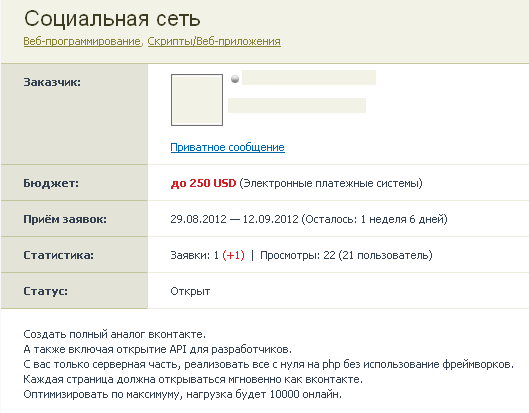This screenshot has width=529, height=413.
Task: Click the Электронные платежные системы payment note
Action: (x=331, y=183)
